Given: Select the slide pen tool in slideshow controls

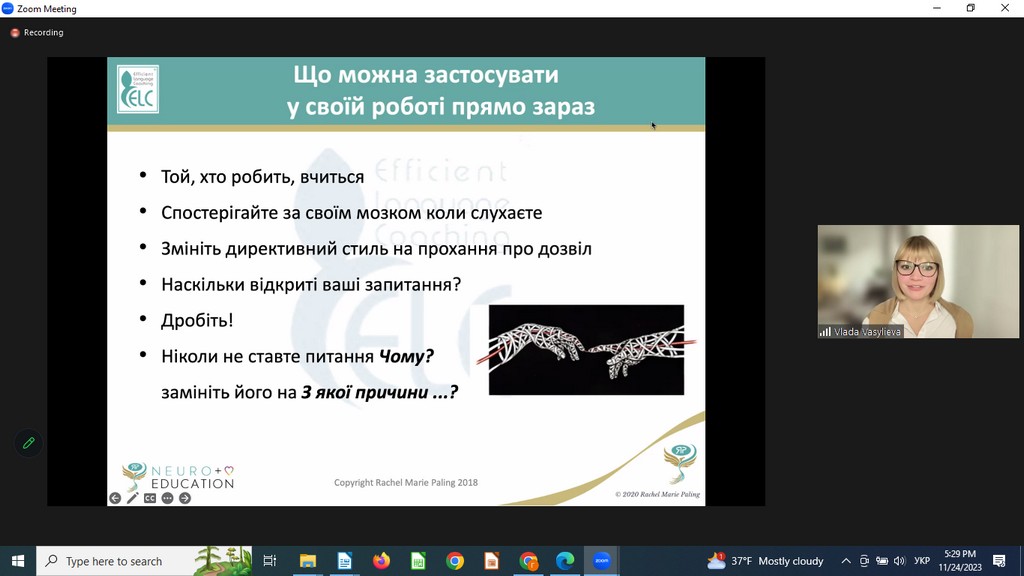Looking at the screenshot, I should click(x=132, y=498).
